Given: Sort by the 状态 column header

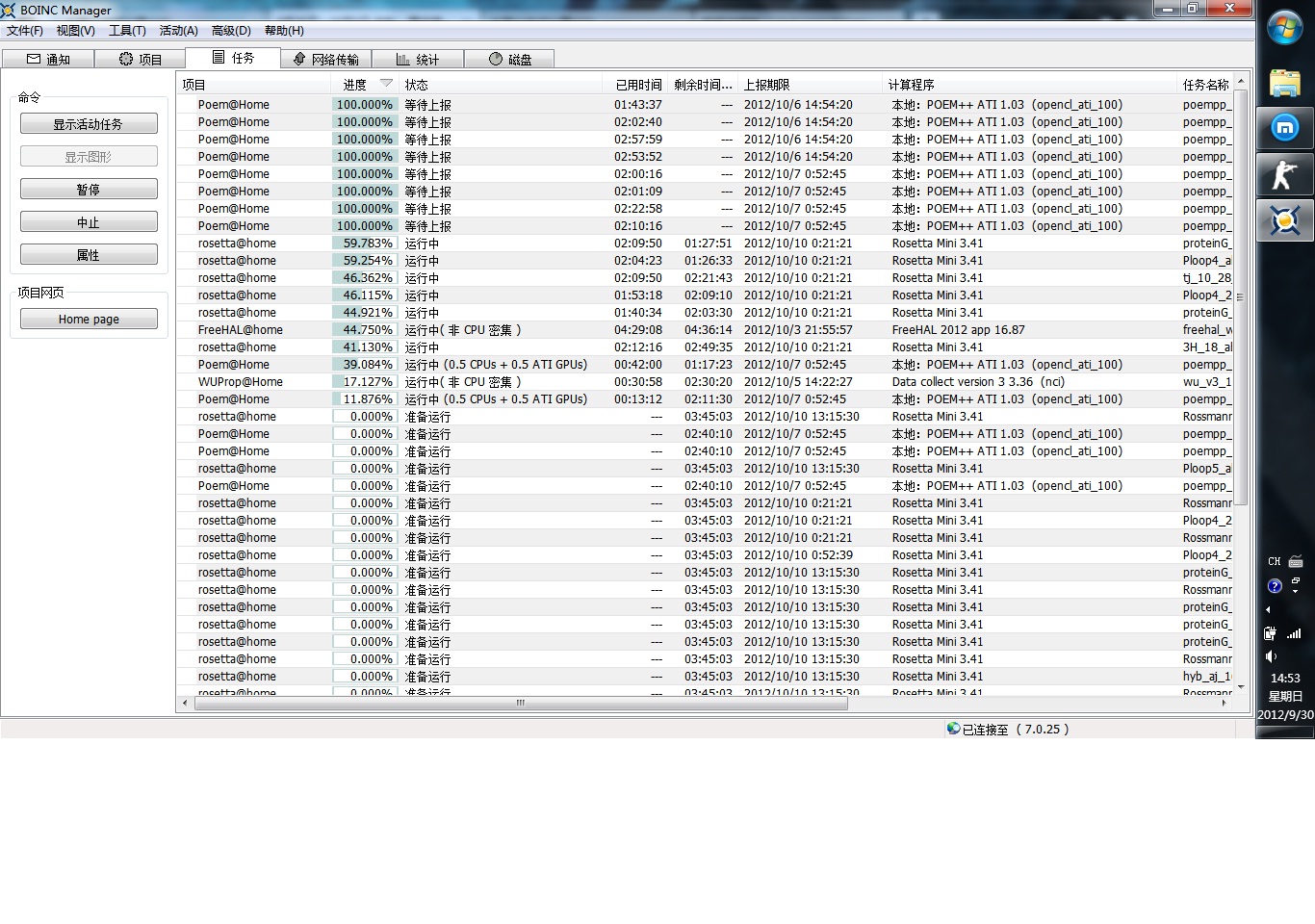Looking at the screenshot, I should 501,85.
